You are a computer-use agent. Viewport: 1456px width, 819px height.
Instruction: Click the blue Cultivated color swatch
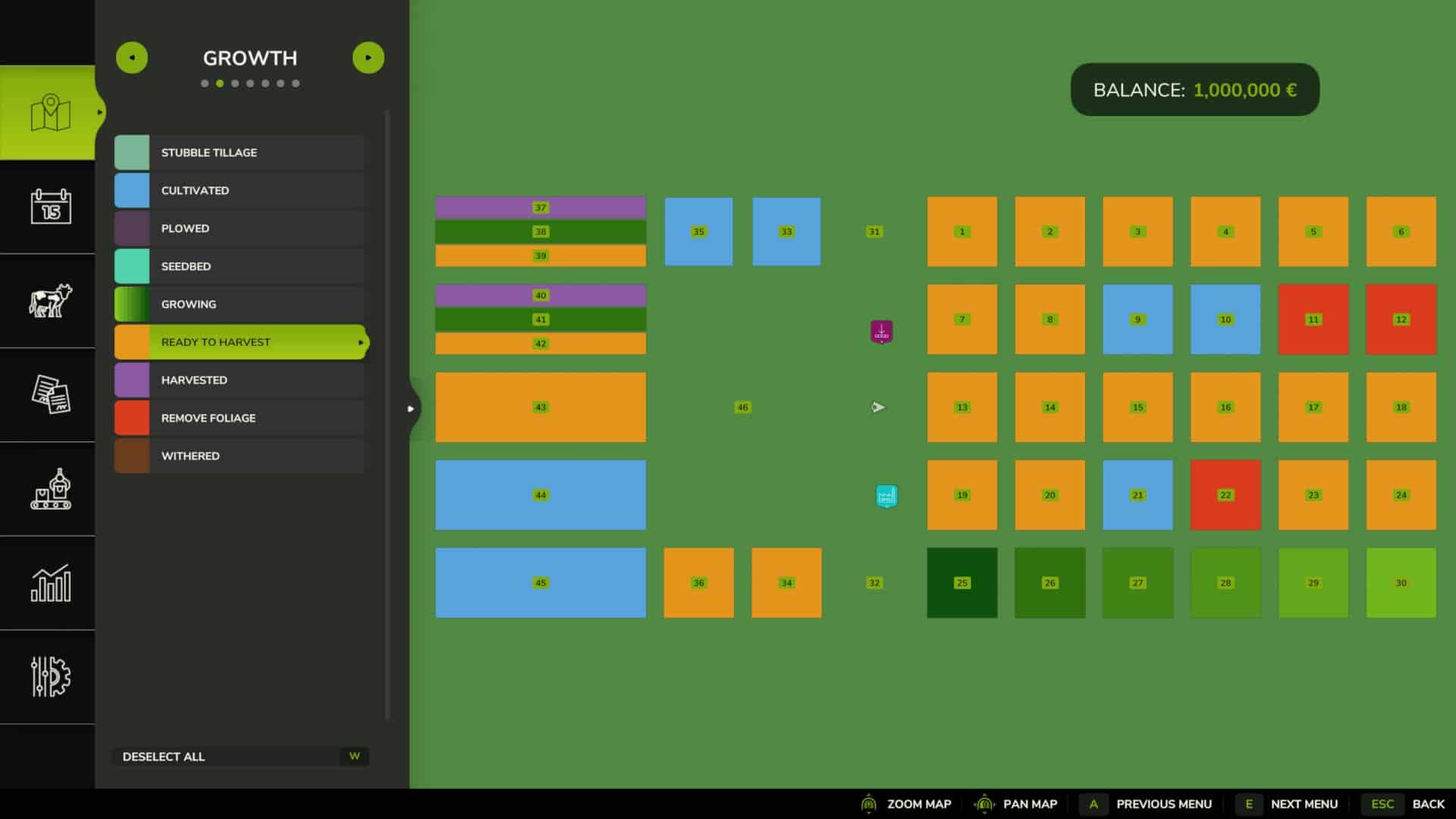click(x=132, y=190)
